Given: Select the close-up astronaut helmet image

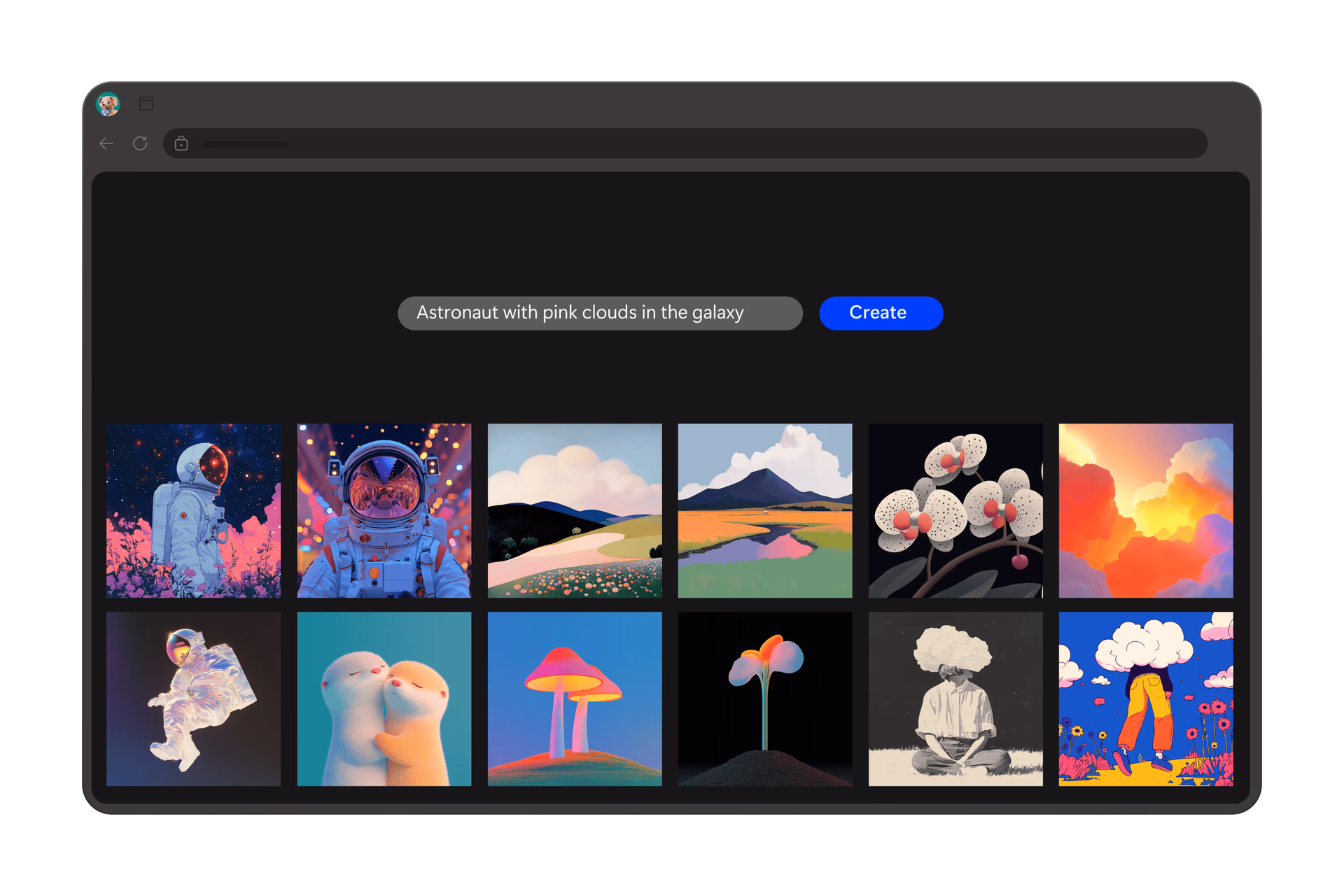Looking at the screenshot, I should (x=384, y=510).
